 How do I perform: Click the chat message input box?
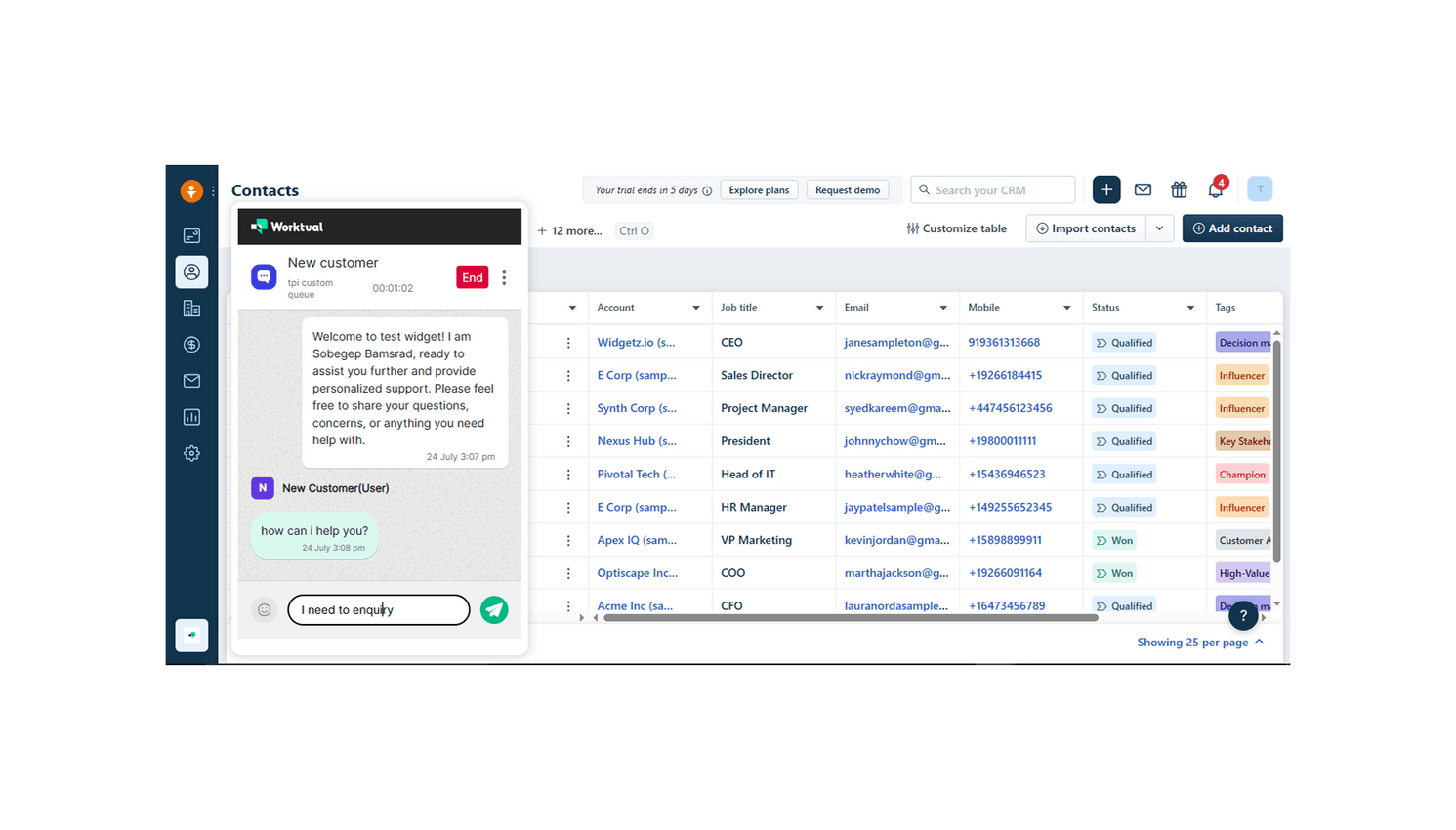tap(379, 609)
